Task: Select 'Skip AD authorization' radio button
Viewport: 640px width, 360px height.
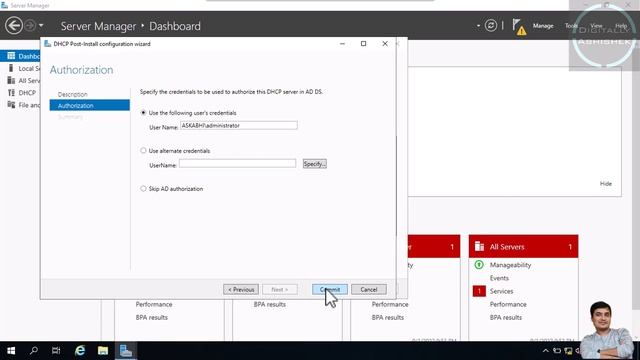Action: pyautogui.click(x=143, y=189)
